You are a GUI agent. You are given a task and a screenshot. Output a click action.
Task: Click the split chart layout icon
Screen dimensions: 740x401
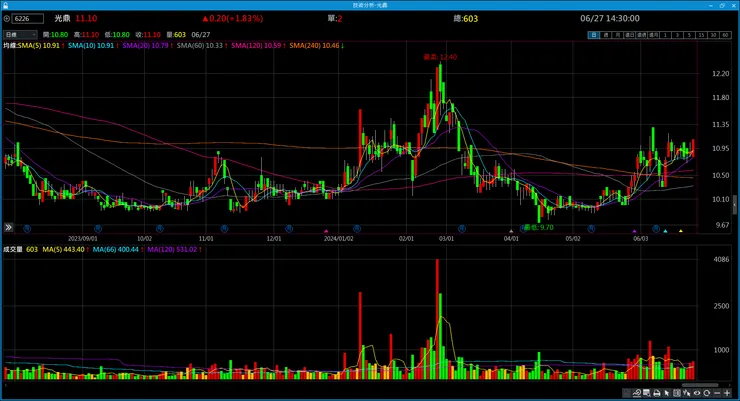click(x=677, y=393)
